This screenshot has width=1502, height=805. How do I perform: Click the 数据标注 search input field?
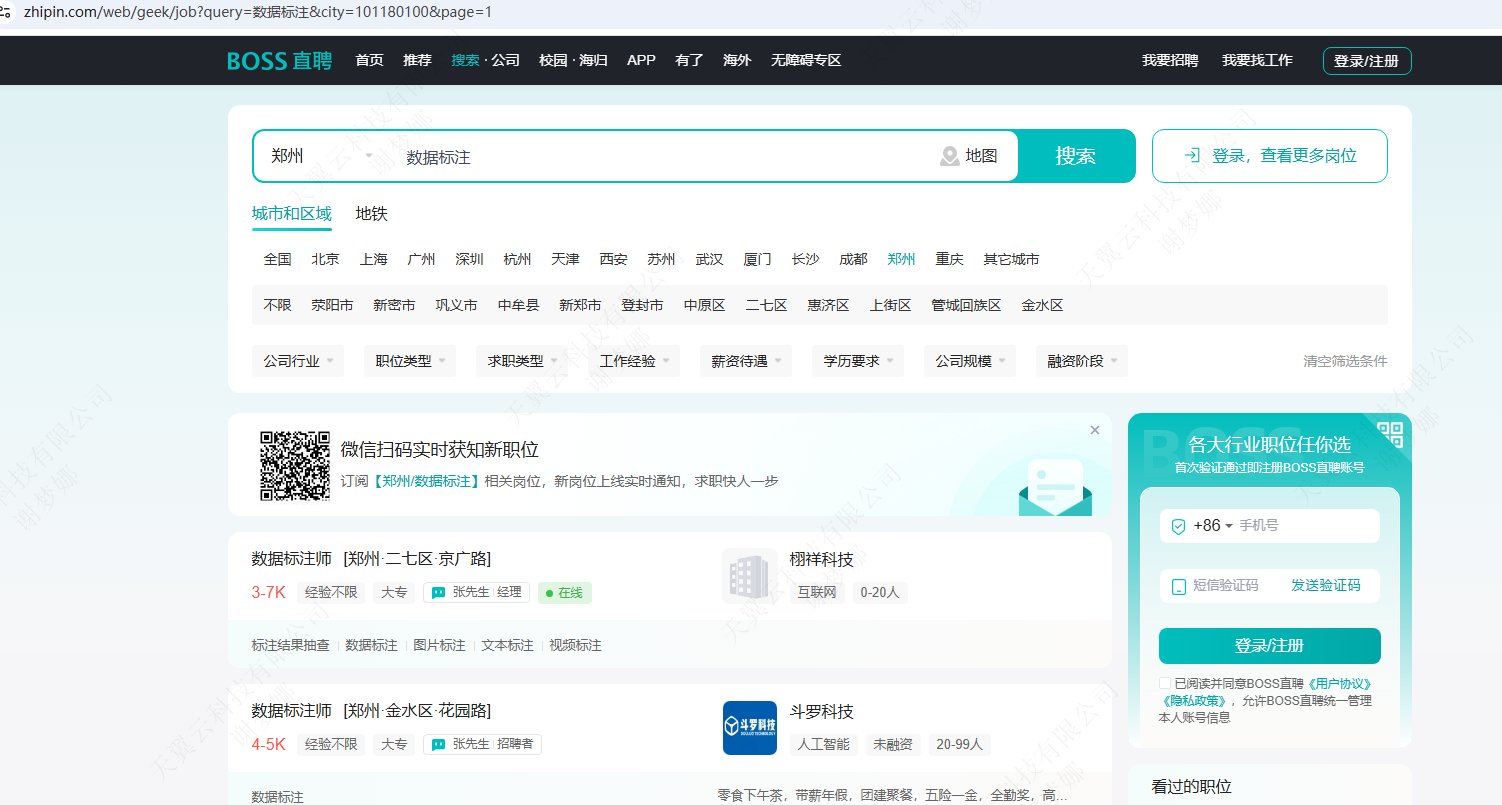660,156
